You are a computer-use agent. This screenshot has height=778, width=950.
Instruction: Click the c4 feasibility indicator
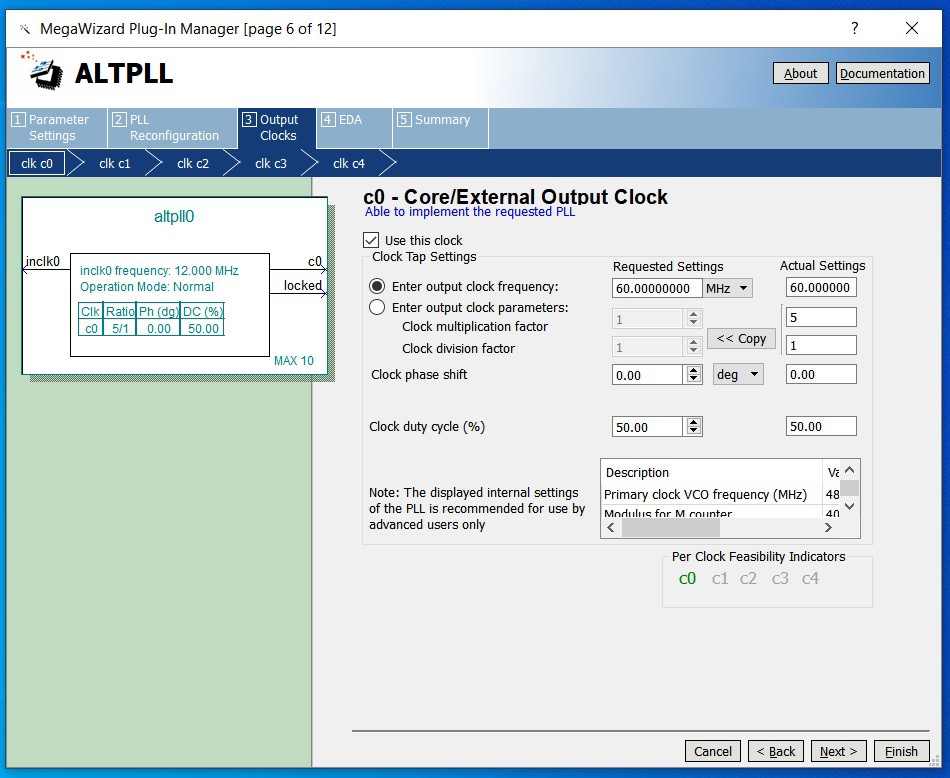click(810, 579)
